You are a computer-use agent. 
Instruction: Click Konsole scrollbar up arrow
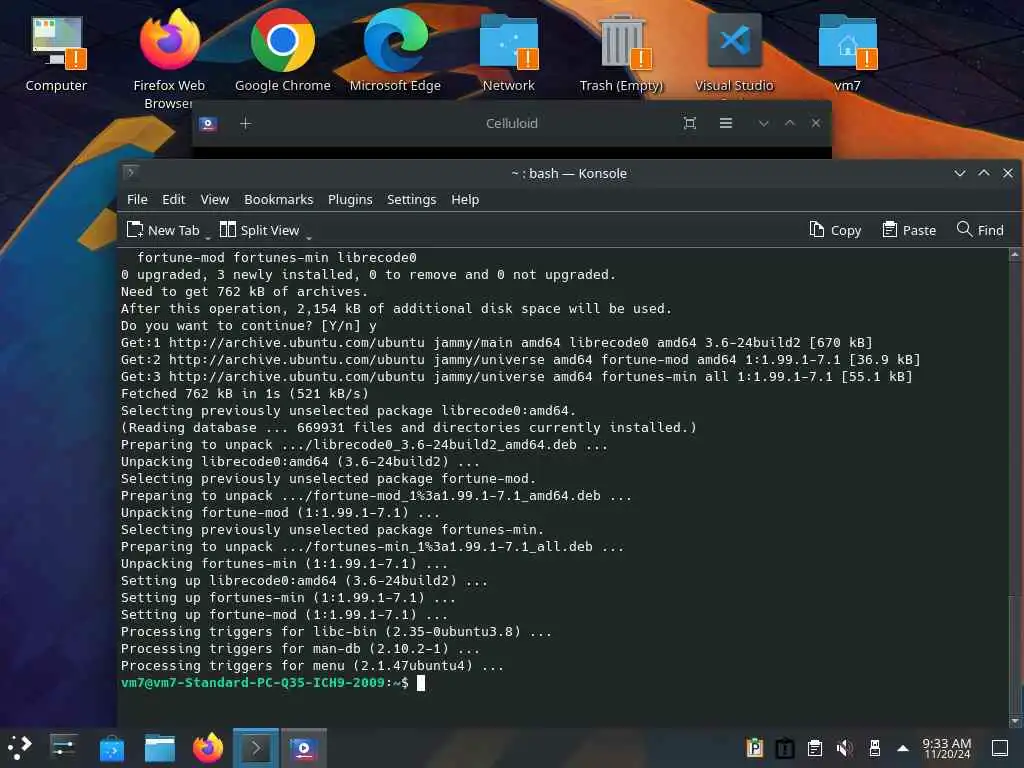tap(1014, 255)
